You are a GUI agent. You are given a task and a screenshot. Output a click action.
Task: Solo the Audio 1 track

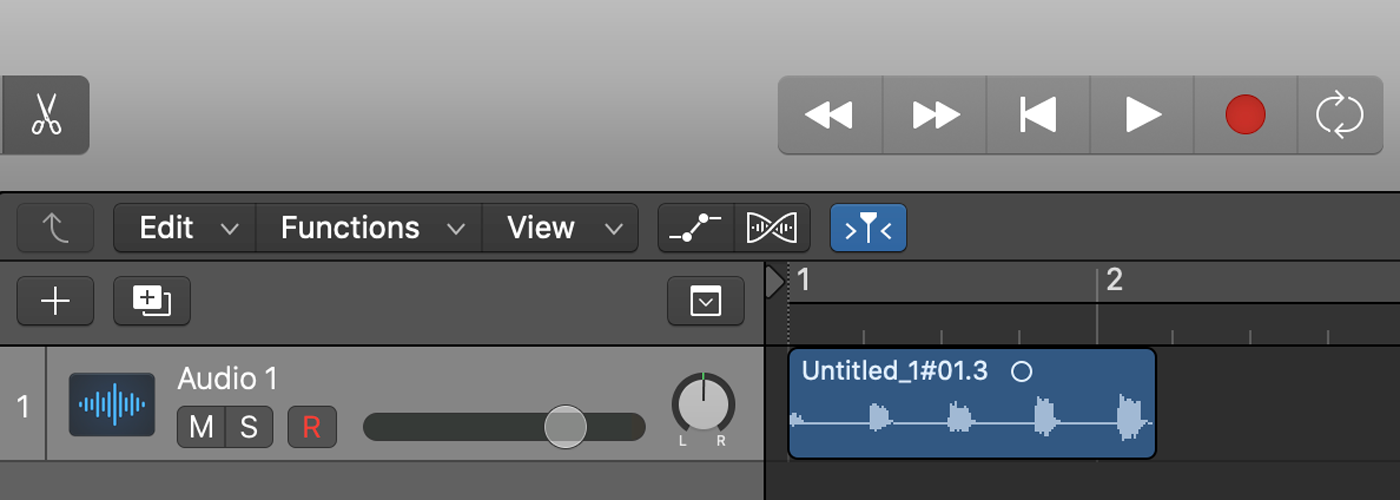tap(249, 427)
